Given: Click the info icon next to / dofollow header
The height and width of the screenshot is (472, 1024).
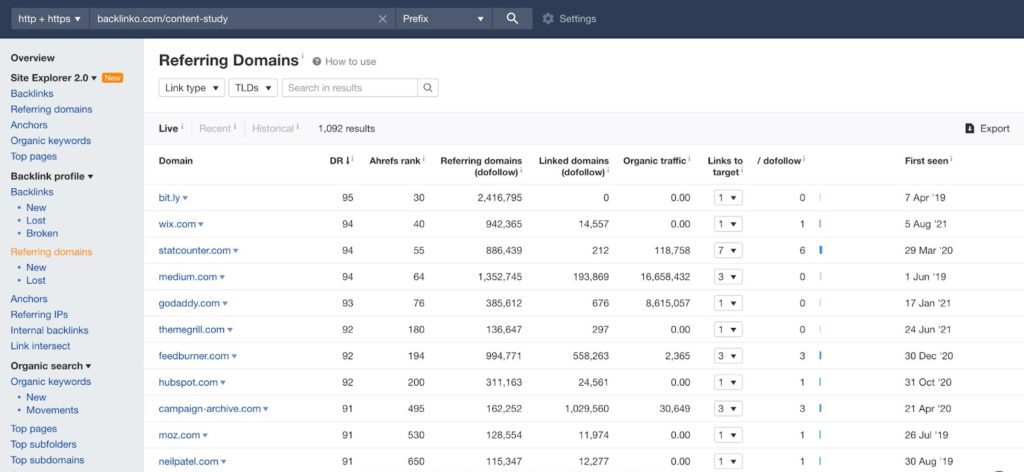Looking at the screenshot, I should tap(803, 158).
